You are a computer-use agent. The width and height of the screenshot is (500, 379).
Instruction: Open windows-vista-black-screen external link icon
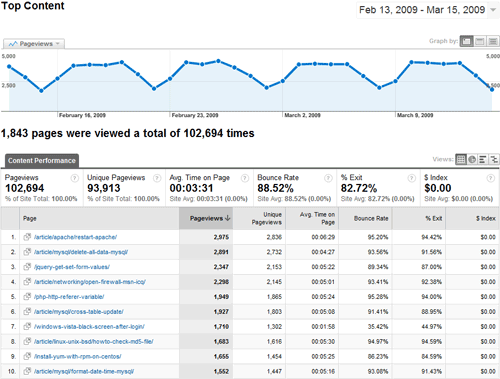point(27,326)
